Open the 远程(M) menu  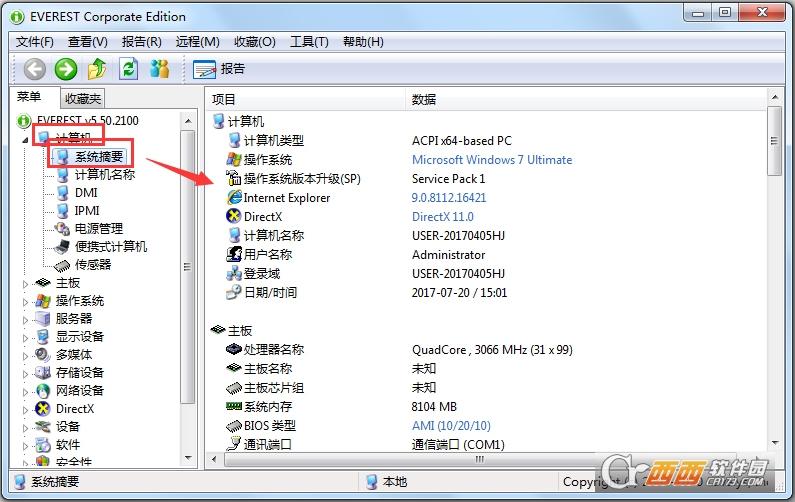click(x=197, y=42)
